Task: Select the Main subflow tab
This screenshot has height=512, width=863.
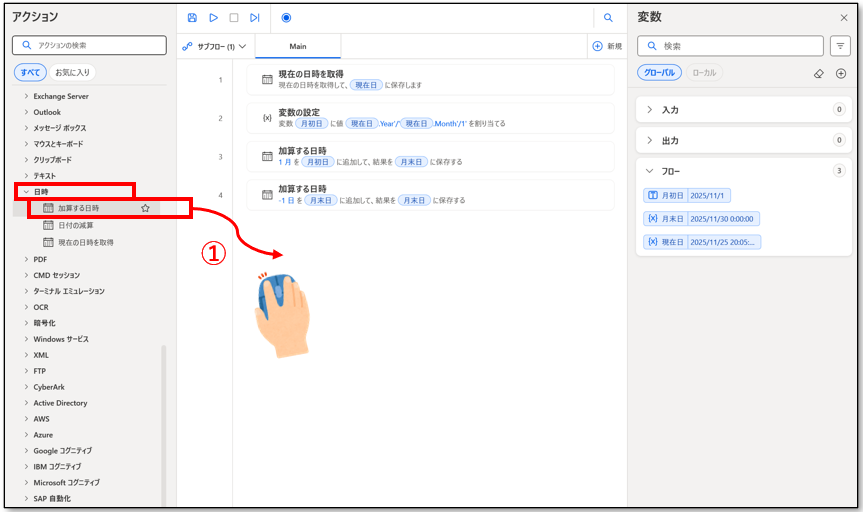Action: click(x=298, y=46)
